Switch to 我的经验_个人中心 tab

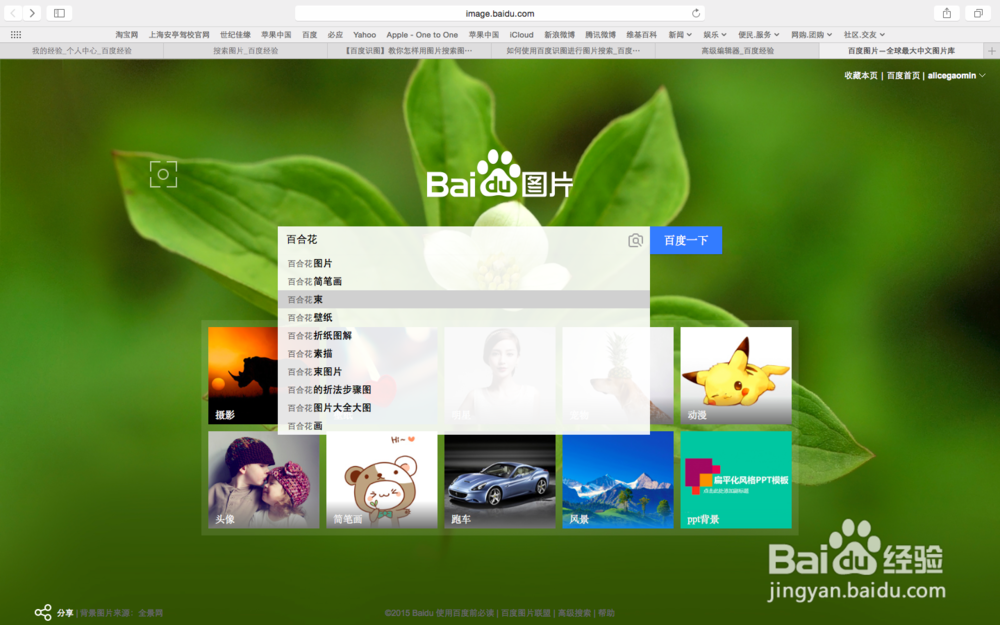click(82, 50)
